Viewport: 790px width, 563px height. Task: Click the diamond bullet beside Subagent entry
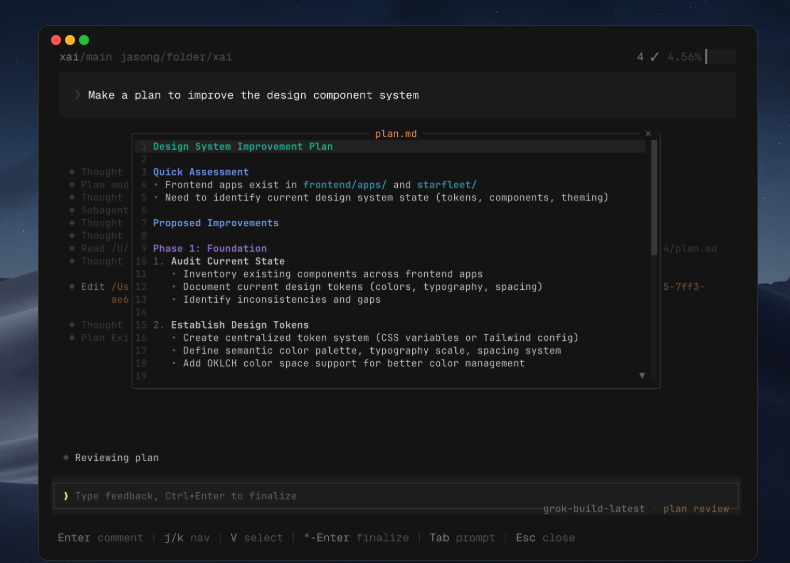click(x=72, y=210)
